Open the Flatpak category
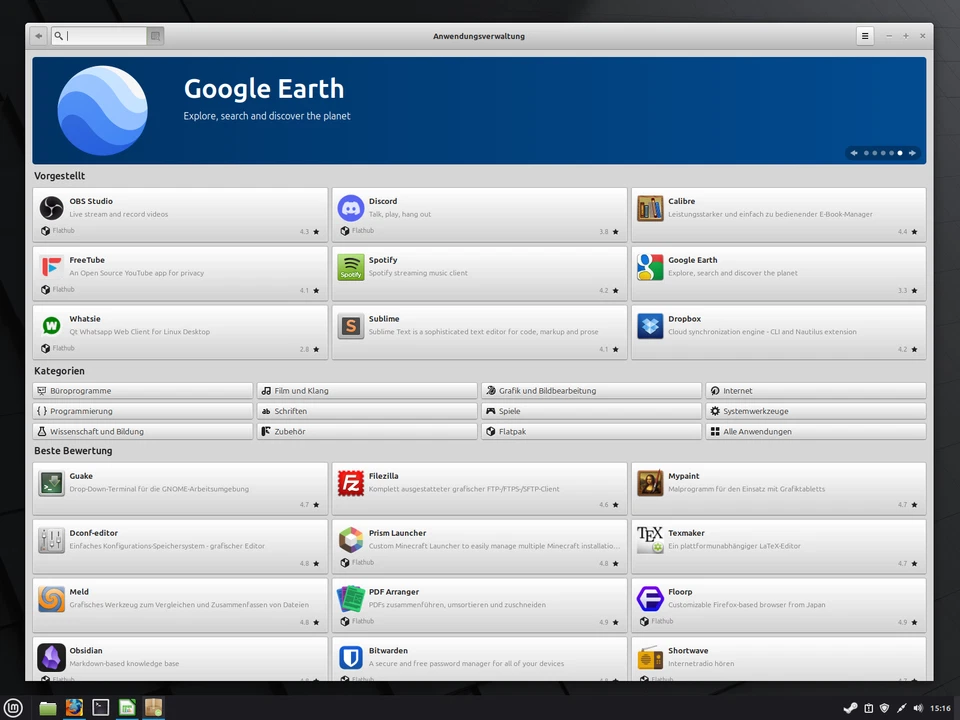Screen dimensions: 960x720 pos(591,432)
